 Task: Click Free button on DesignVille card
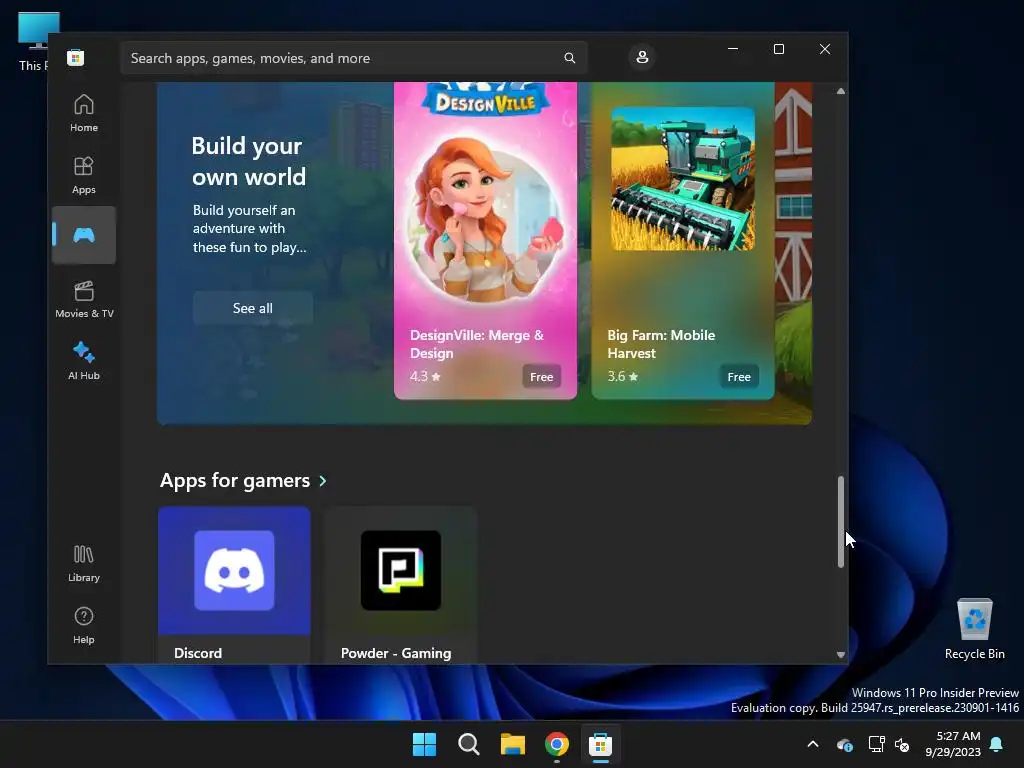(541, 377)
